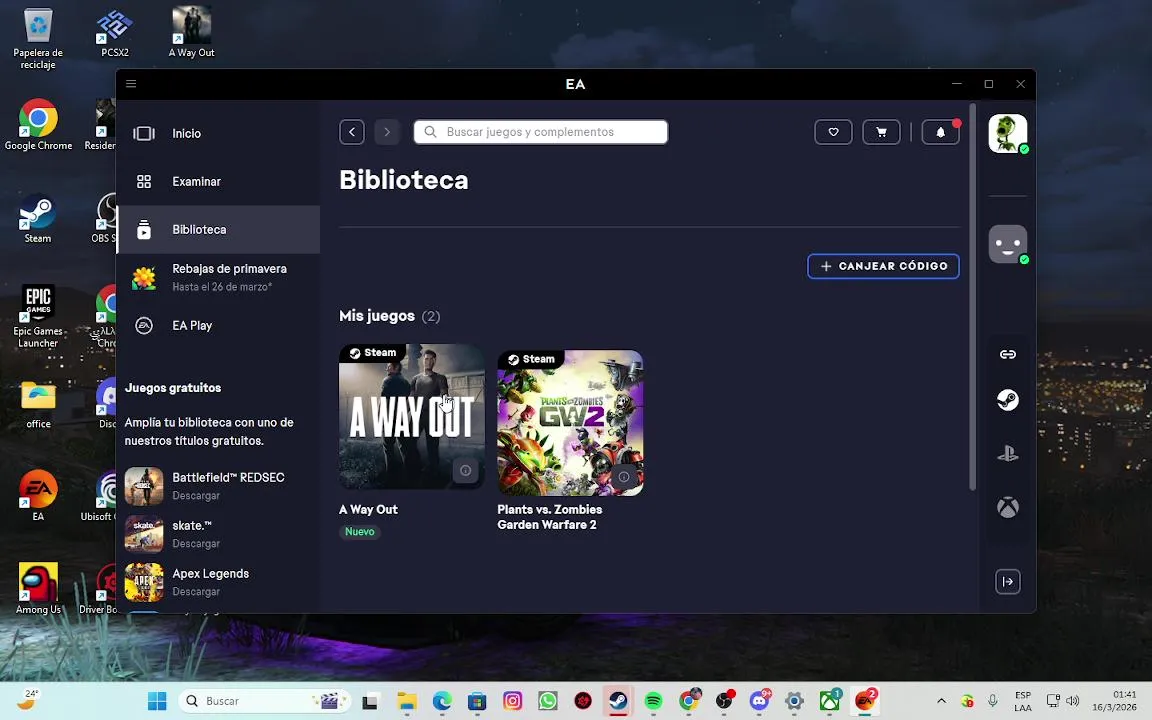Open the wishlist heart icon
The width and height of the screenshot is (1152, 720).
click(x=833, y=132)
